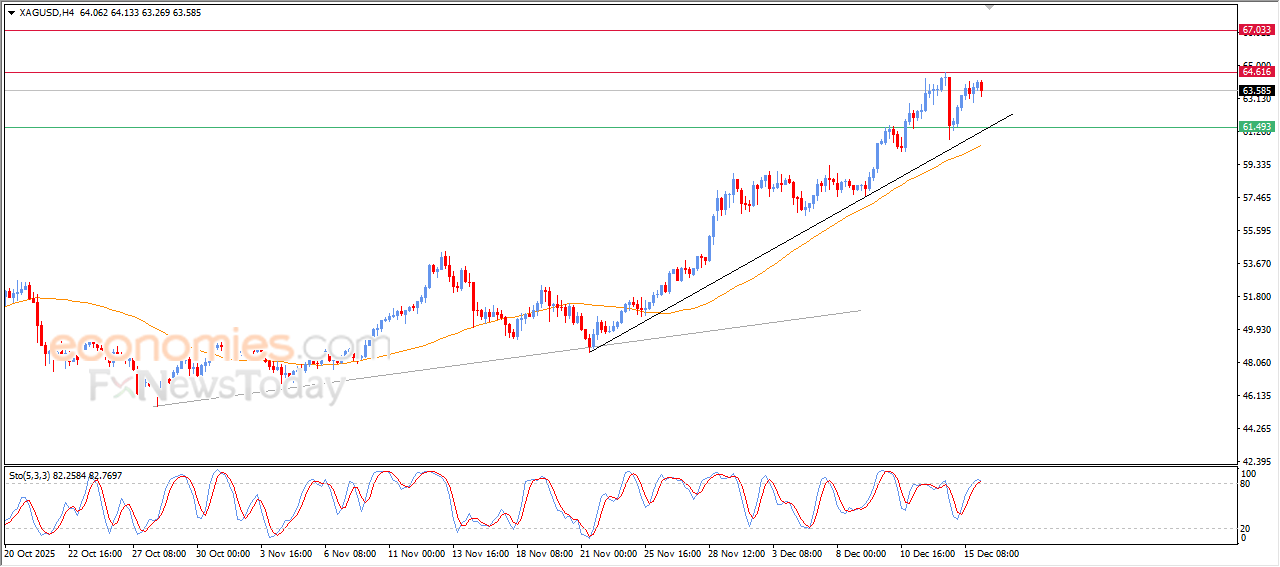This screenshot has width=1280, height=567.
Task: Click the 30 Oct 00:00 time label
Action: pyautogui.click(x=223, y=553)
